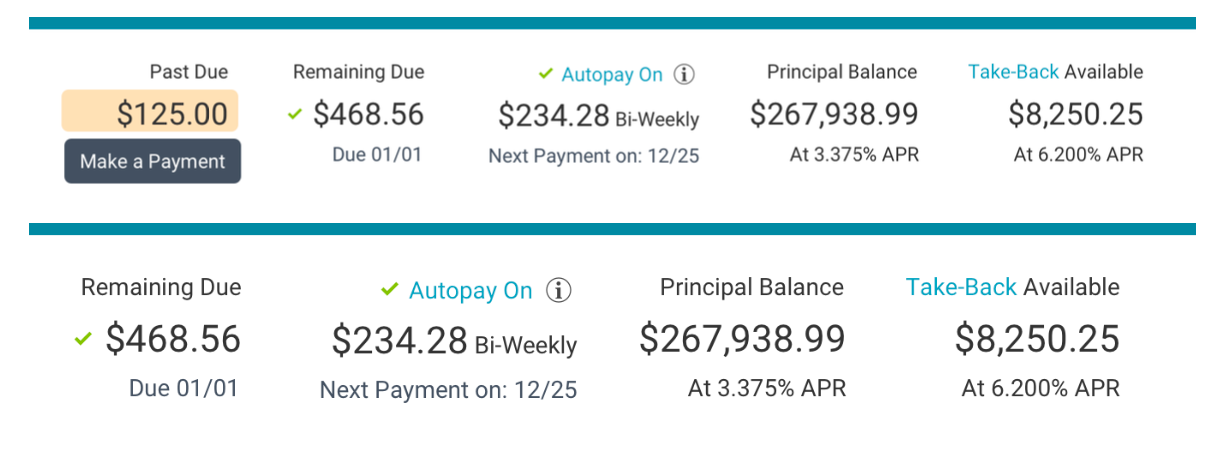Image resolution: width=1227 pixels, height=454 pixels.
Task: Click the green check beside $468.56 in second row
Action: [x=84, y=340]
